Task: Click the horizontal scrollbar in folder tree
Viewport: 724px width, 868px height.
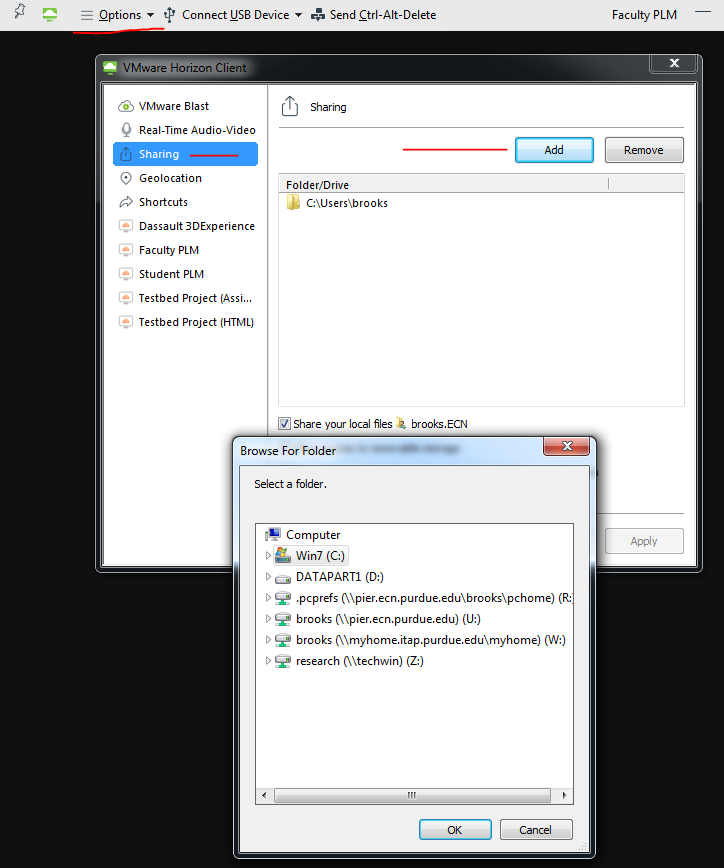Action: point(410,796)
